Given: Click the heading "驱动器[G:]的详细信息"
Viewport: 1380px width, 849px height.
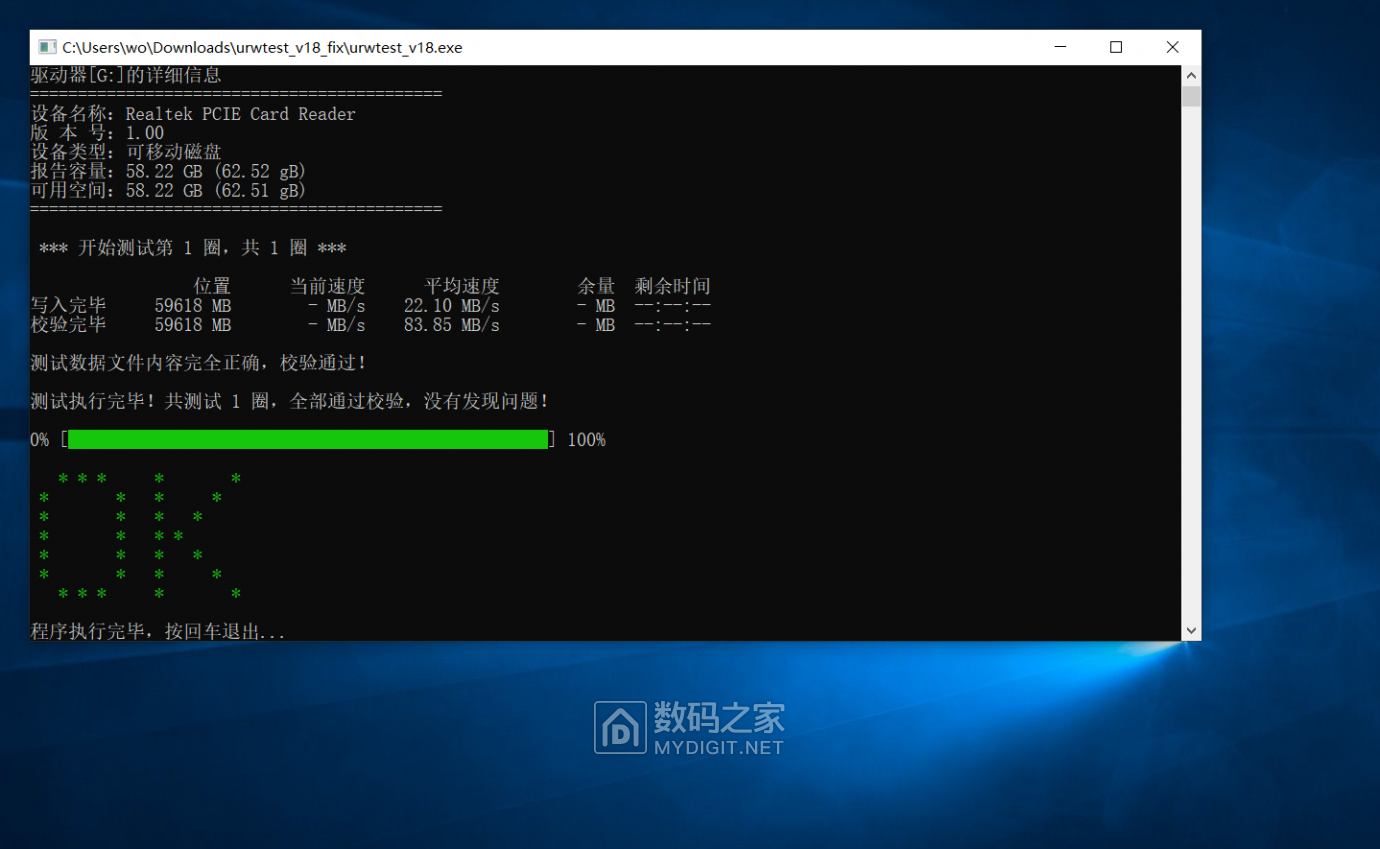Looking at the screenshot, I should point(126,75).
